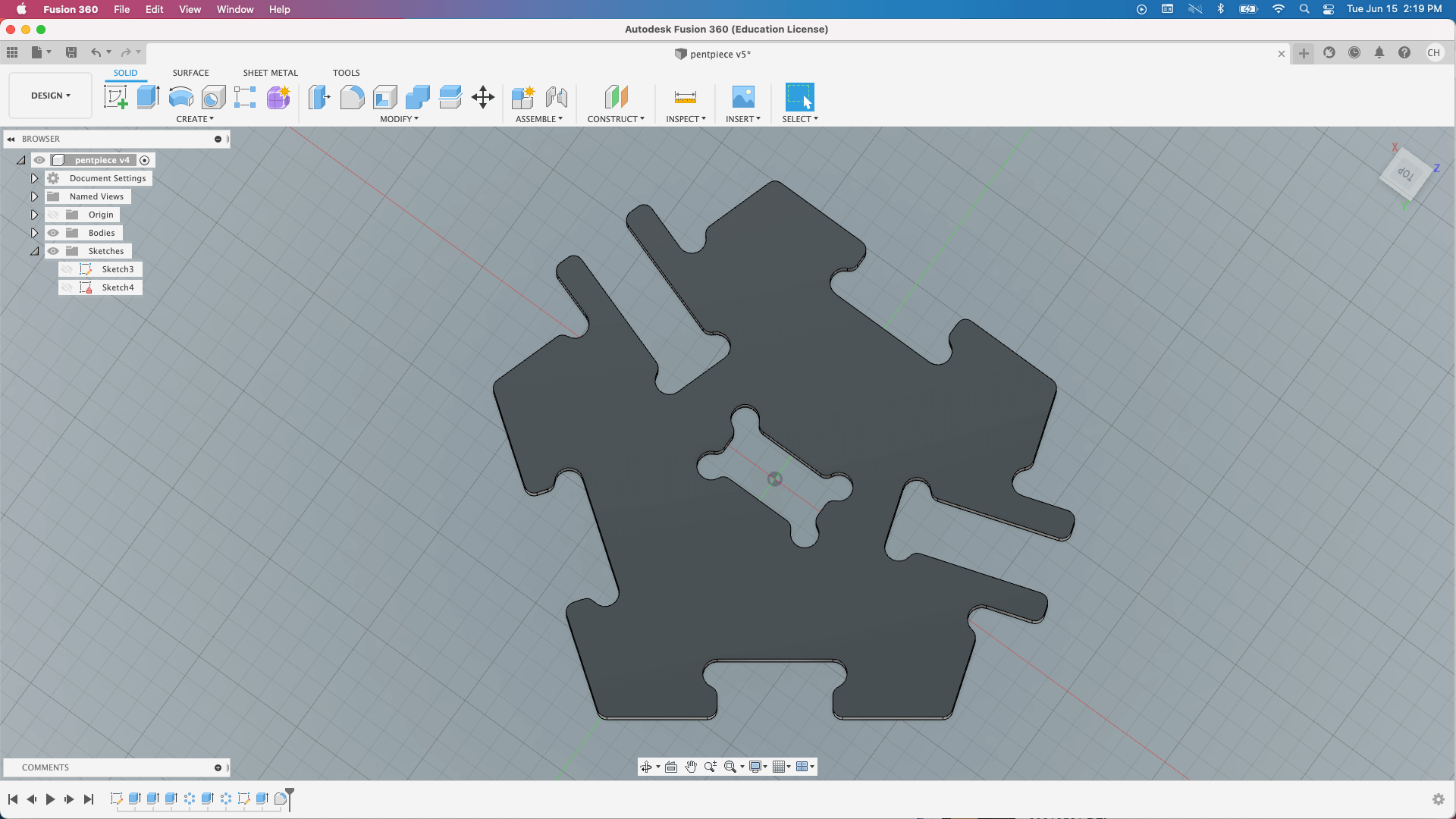This screenshot has width=1456, height=819.
Task: Switch to the SURFACE tab
Action: [x=190, y=73]
